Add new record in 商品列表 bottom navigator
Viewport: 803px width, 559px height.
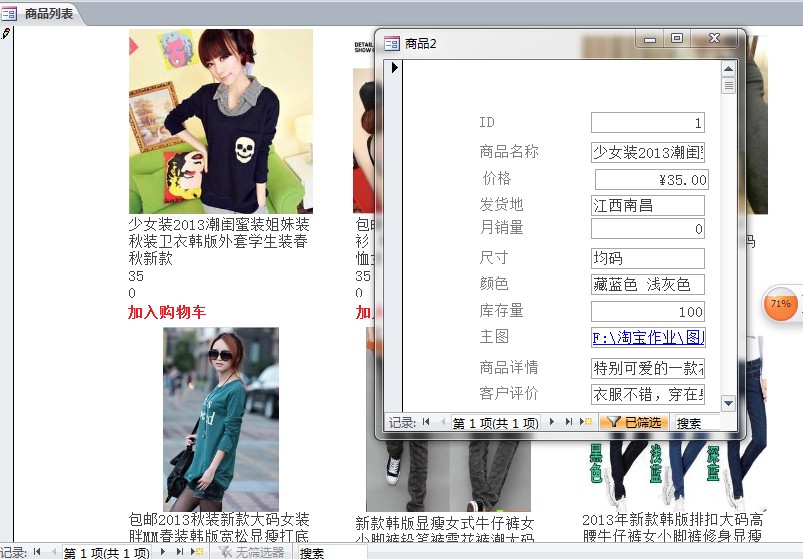[197, 552]
